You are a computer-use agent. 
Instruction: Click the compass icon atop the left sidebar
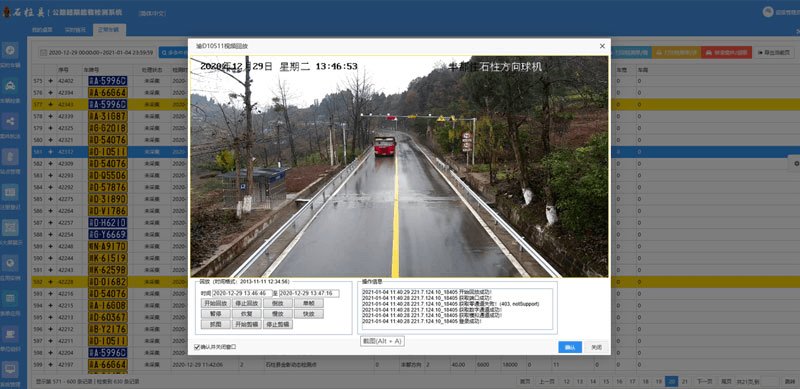10,51
